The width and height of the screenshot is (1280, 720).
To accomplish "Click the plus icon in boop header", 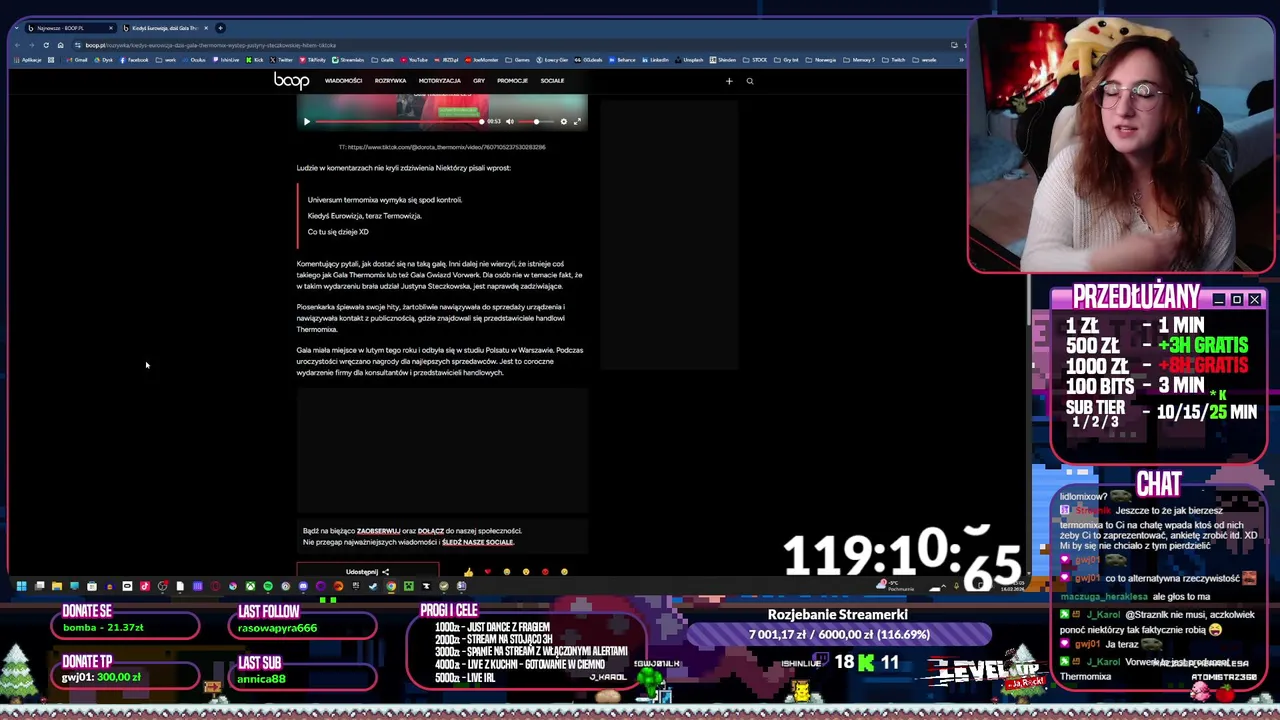I will [x=729, y=81].
